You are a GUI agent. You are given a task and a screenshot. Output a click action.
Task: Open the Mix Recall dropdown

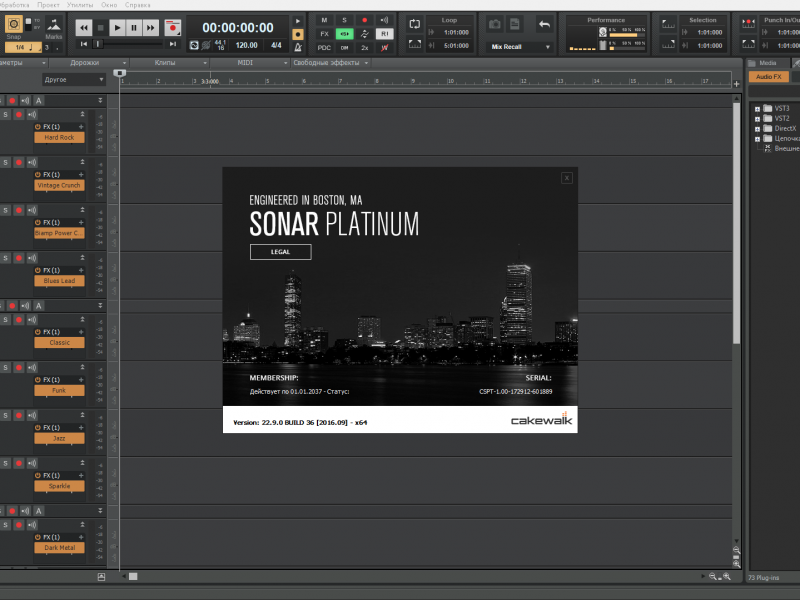coord(519,47)
